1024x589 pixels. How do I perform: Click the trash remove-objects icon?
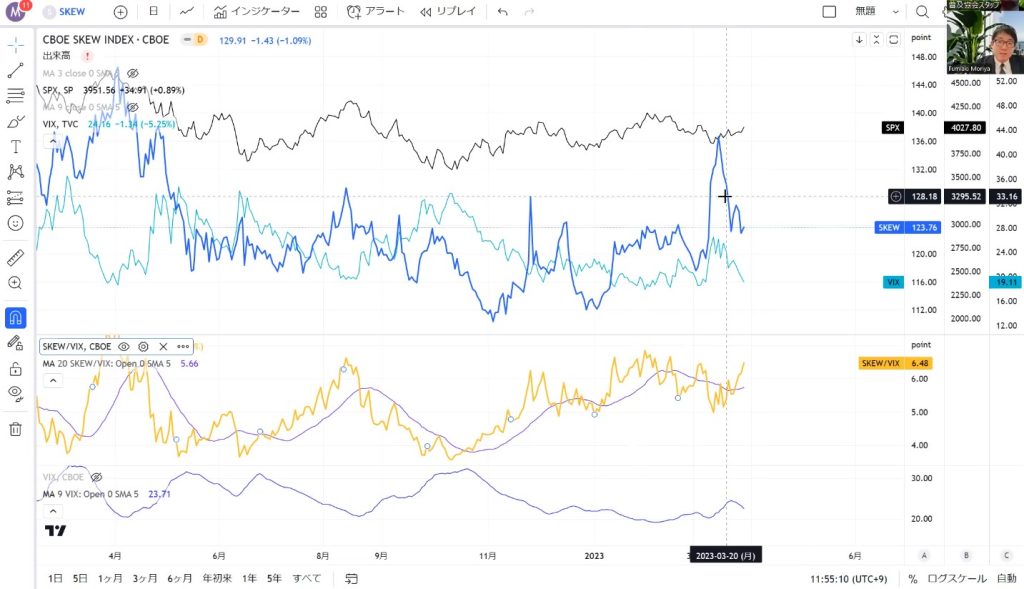click(16, 429)
